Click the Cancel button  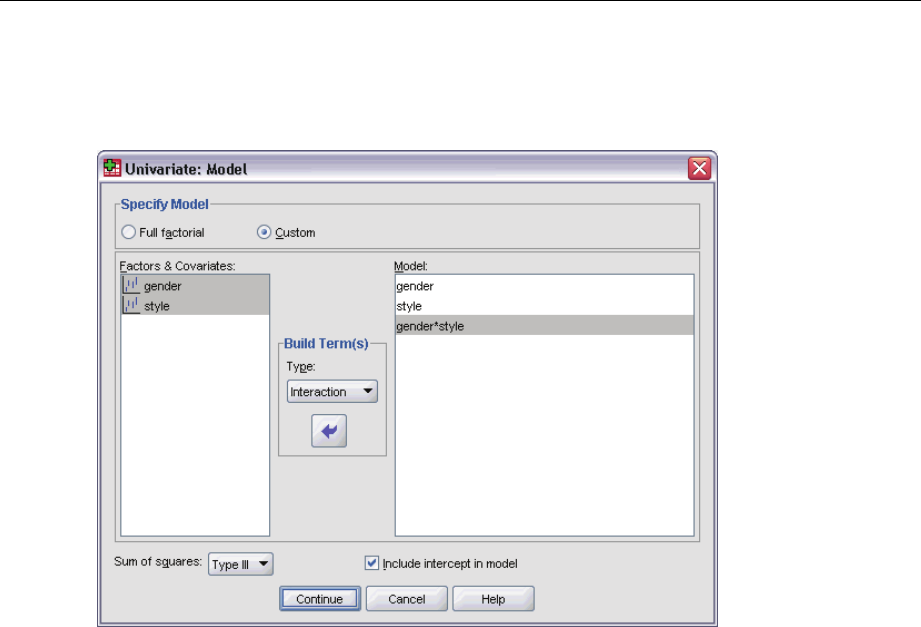pyautogui.click(x=406, y=599)
